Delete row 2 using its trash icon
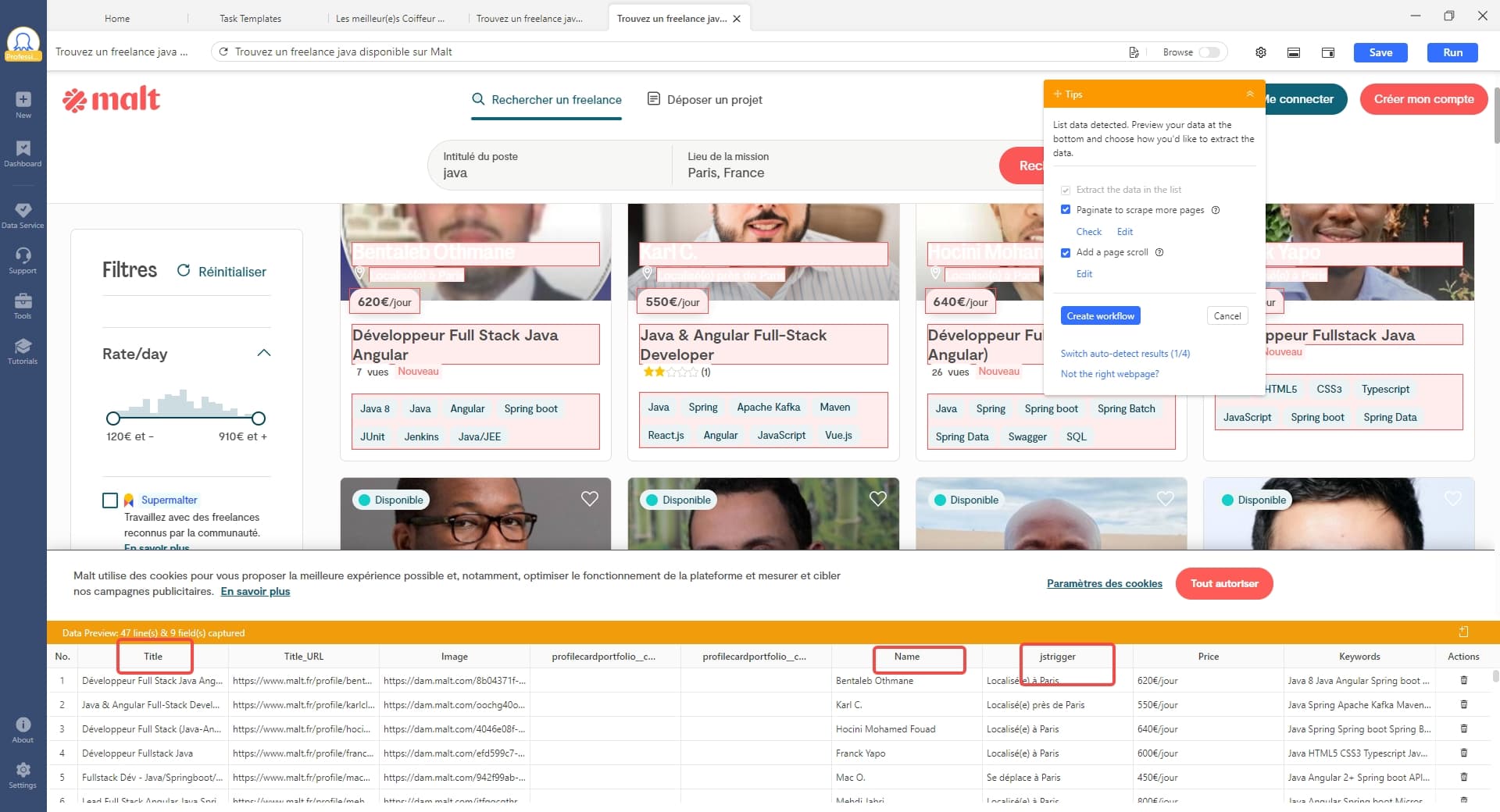Screen dimensions: 1500x812 pos(1464,704)
